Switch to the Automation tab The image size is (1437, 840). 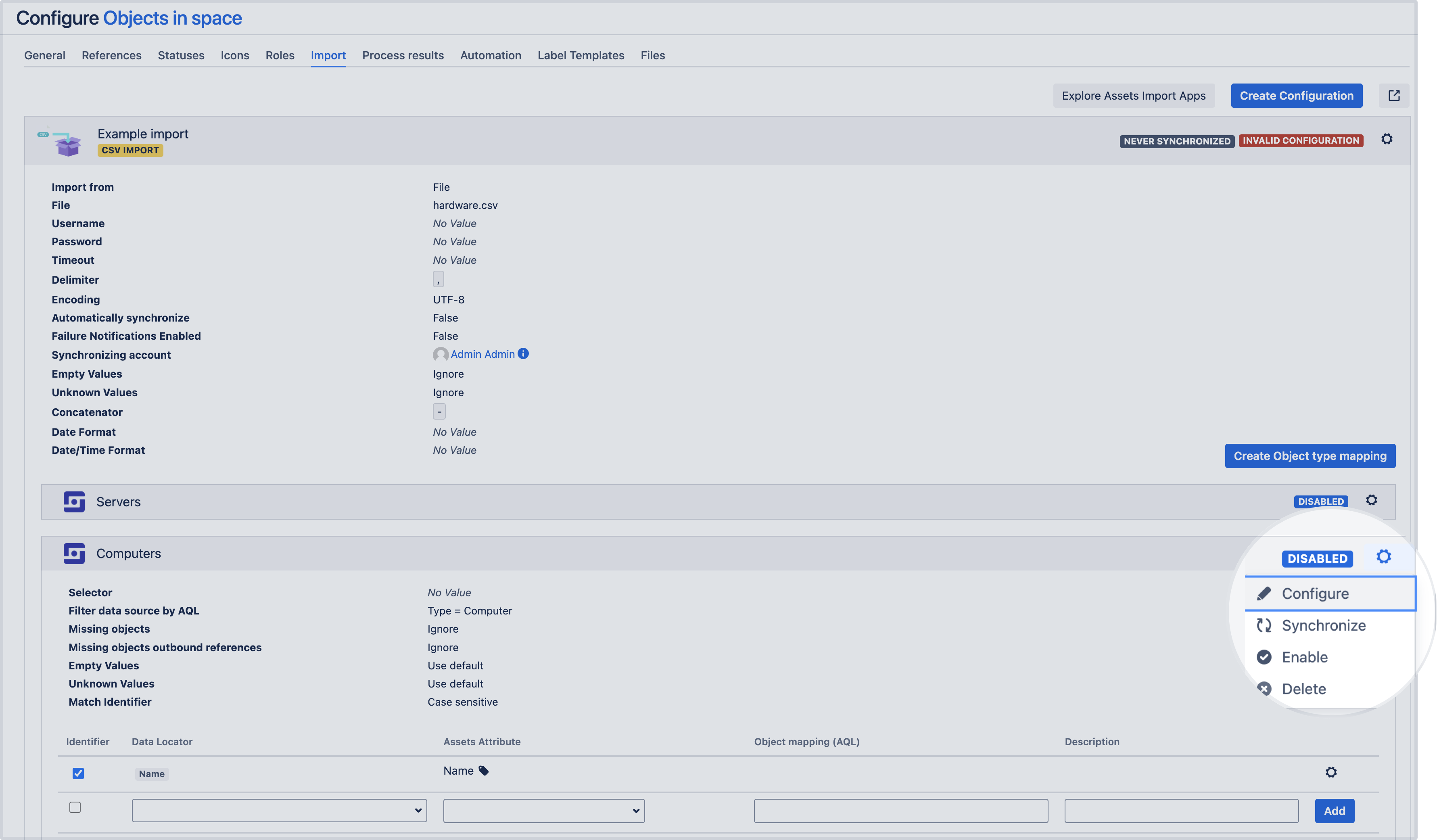click(490, 55)
